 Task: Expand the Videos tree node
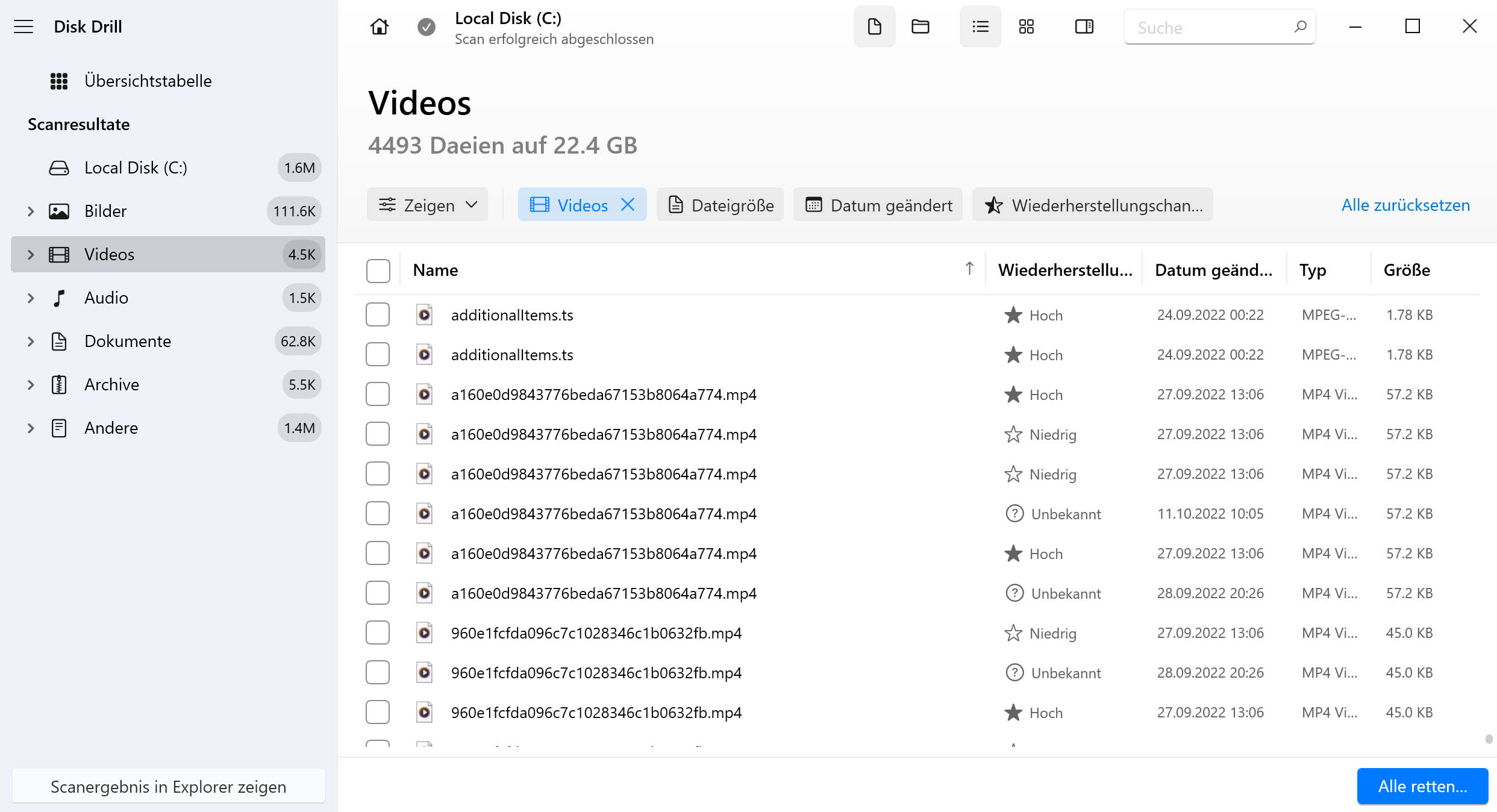(31, 254)
